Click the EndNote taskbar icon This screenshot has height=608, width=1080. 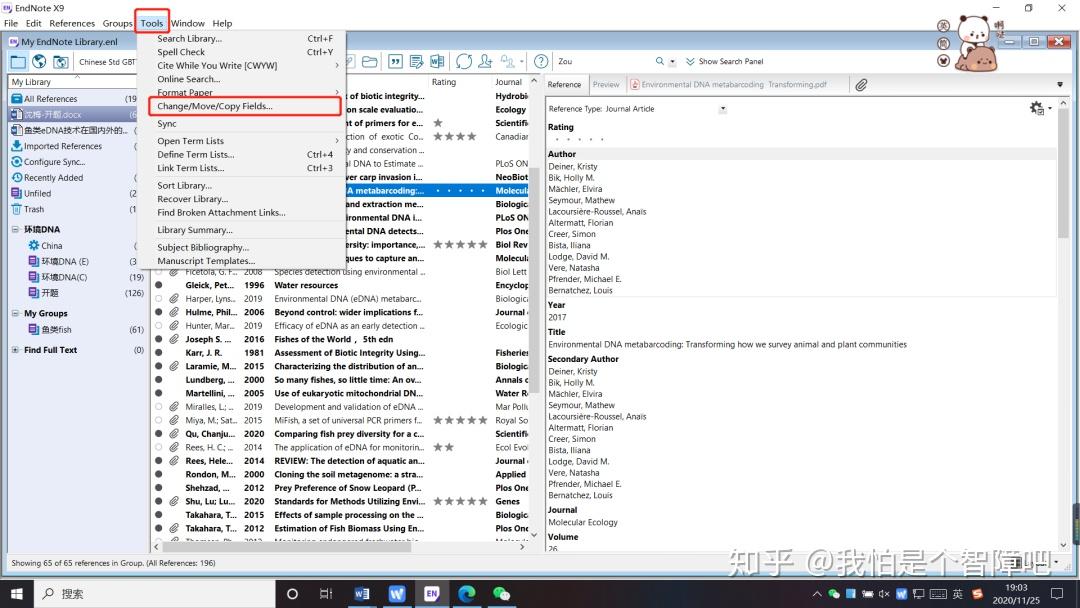[x=432, y=594]
